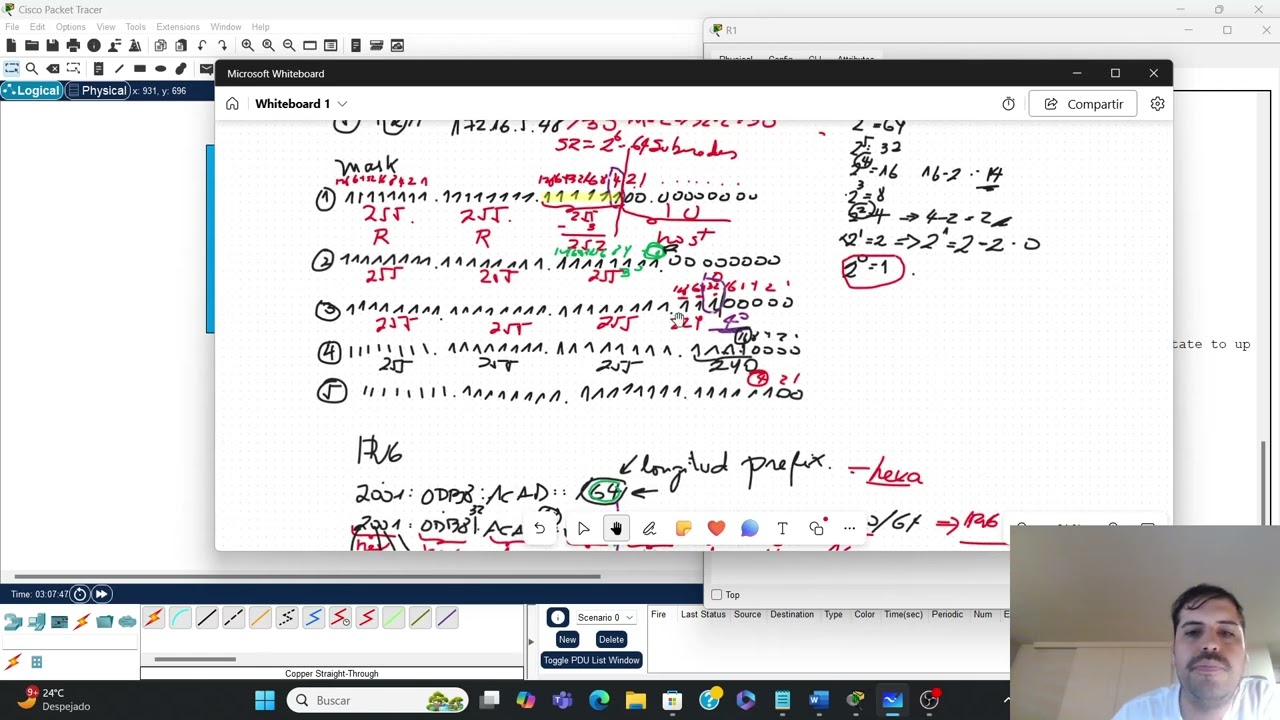
Task: Select the automatic connection lightning cable
Action: pyautogui.click(x=153, y=619)
